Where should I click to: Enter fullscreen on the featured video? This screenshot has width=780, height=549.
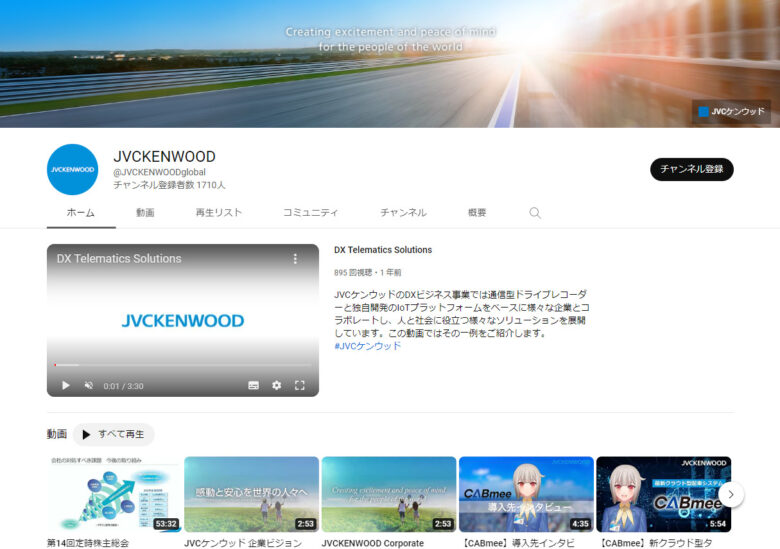[x=299, y=385]
